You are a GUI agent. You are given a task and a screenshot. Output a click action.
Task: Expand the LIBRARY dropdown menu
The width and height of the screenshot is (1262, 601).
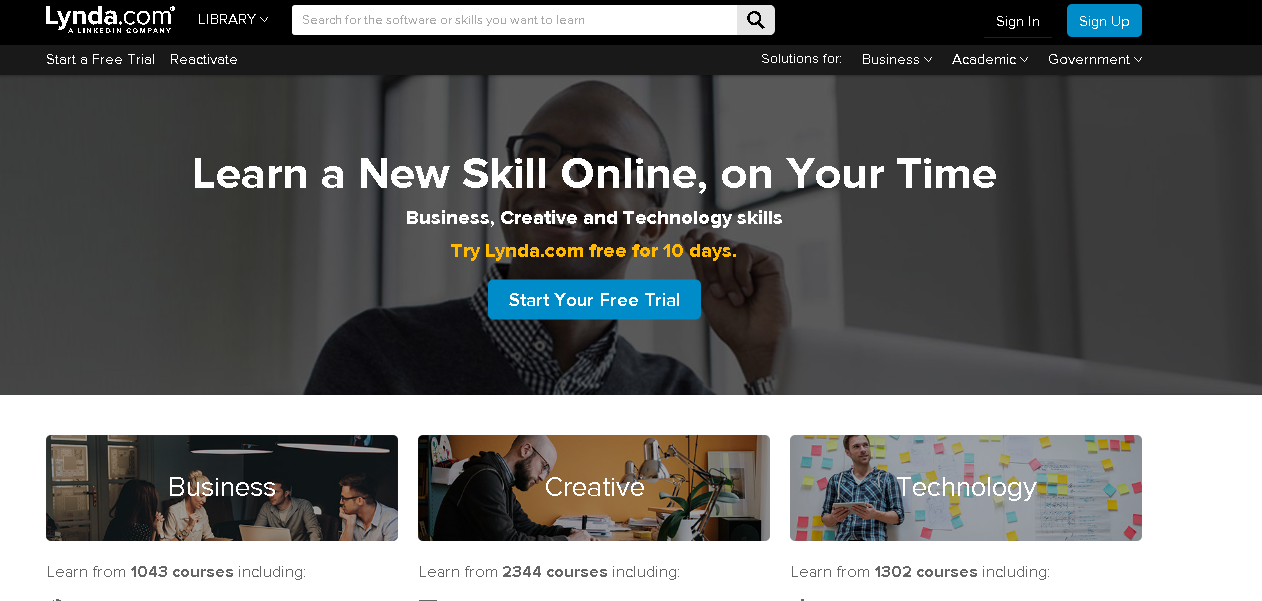(x=233, y=19)
